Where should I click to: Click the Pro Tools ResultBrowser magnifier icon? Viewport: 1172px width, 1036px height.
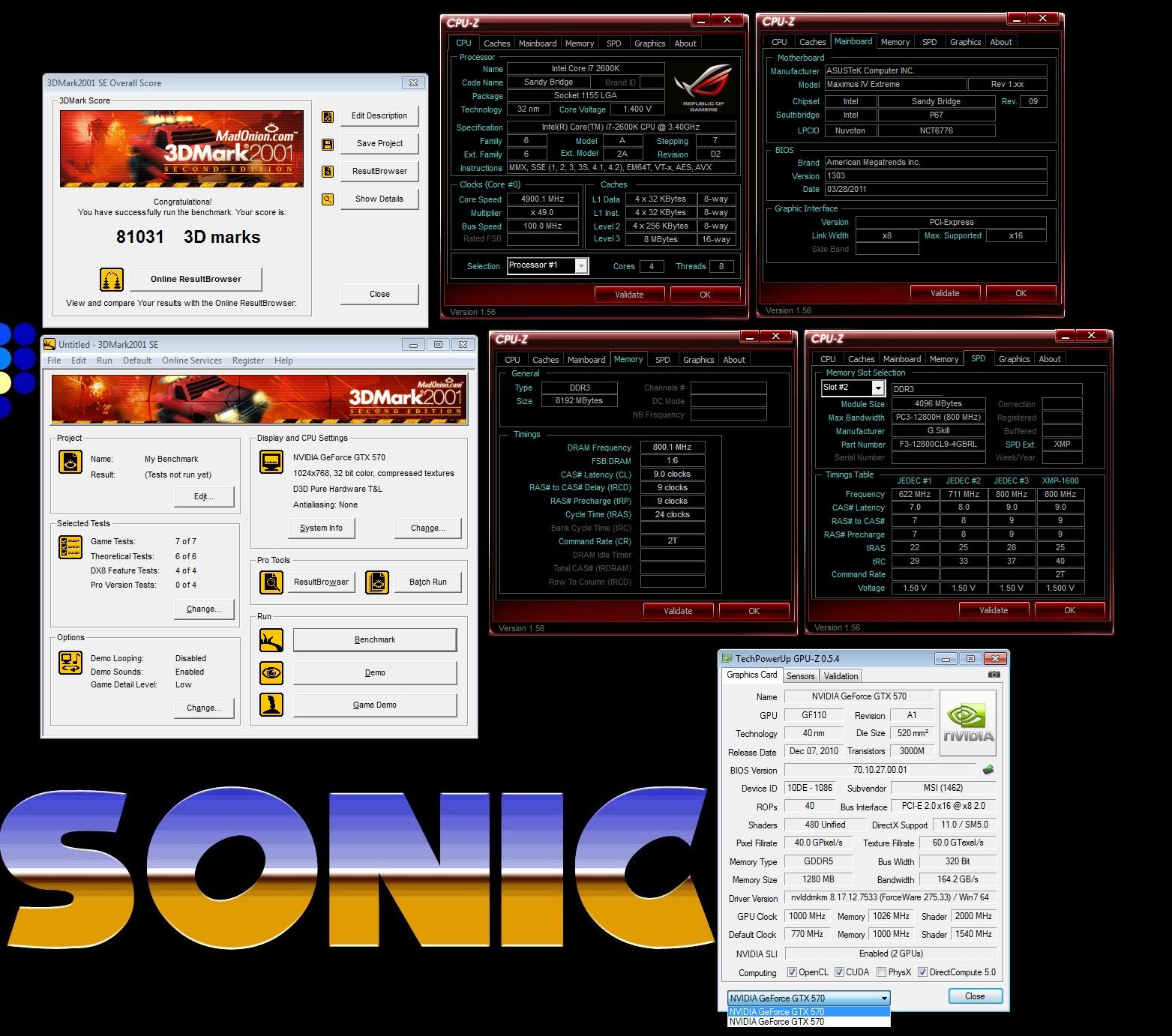coord(271,582)
